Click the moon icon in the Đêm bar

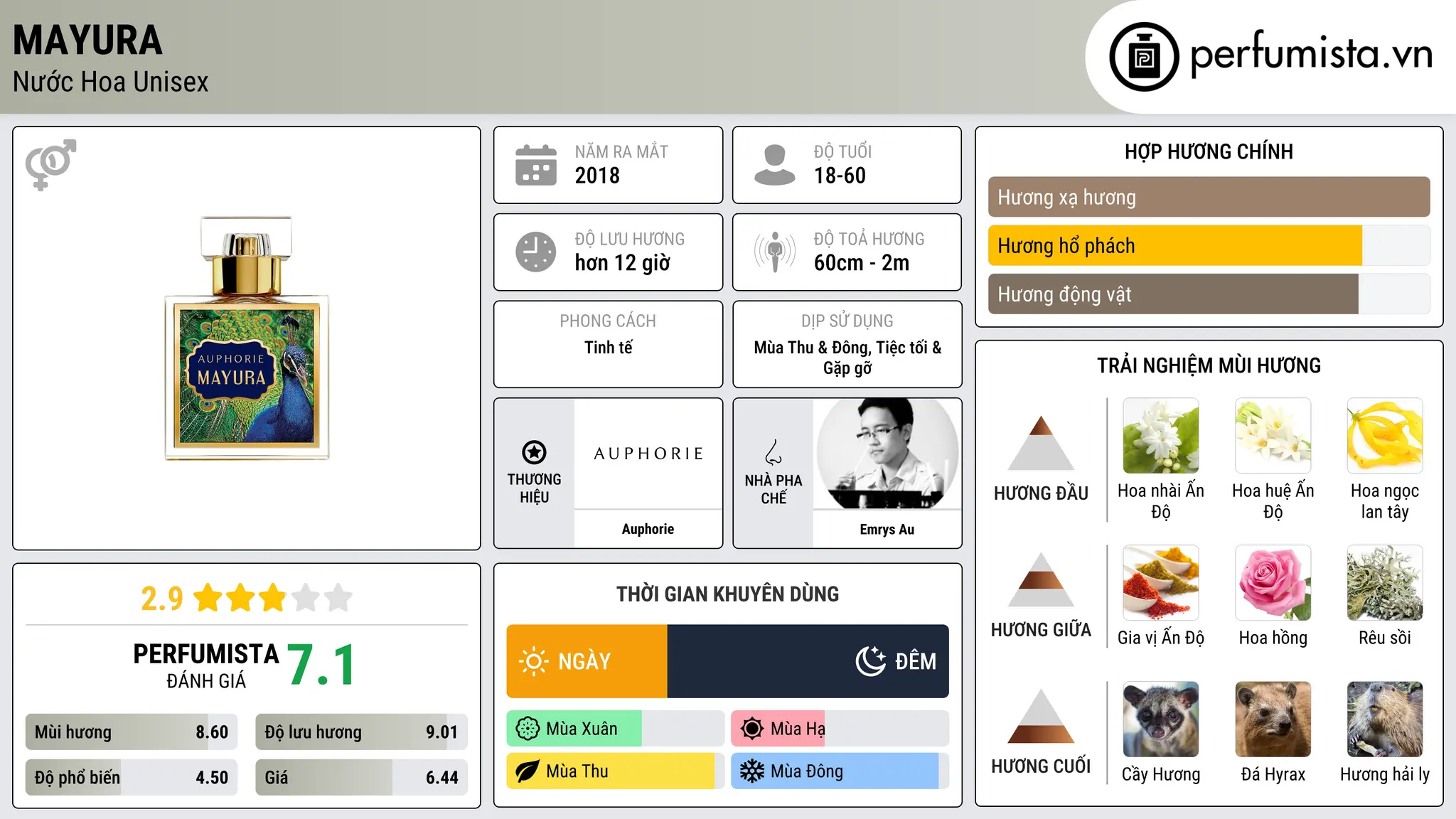(x=871, y=661)
